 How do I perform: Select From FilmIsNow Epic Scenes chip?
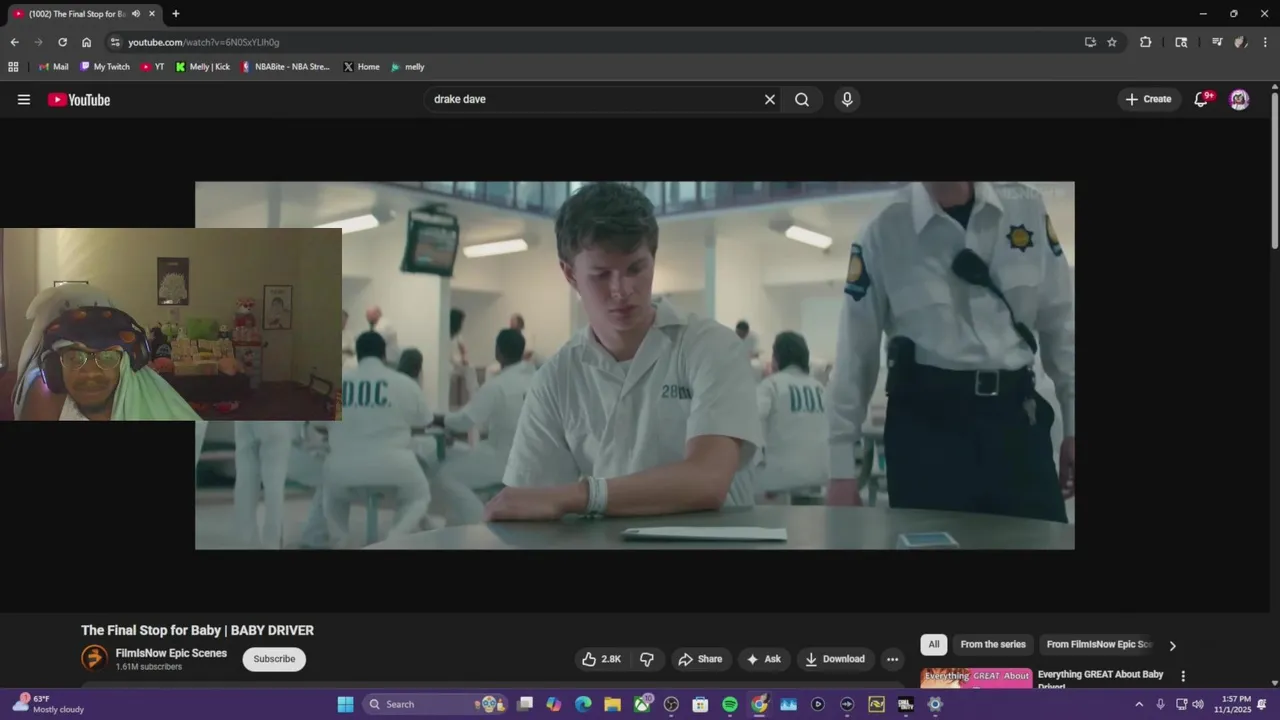(1099, 644)
